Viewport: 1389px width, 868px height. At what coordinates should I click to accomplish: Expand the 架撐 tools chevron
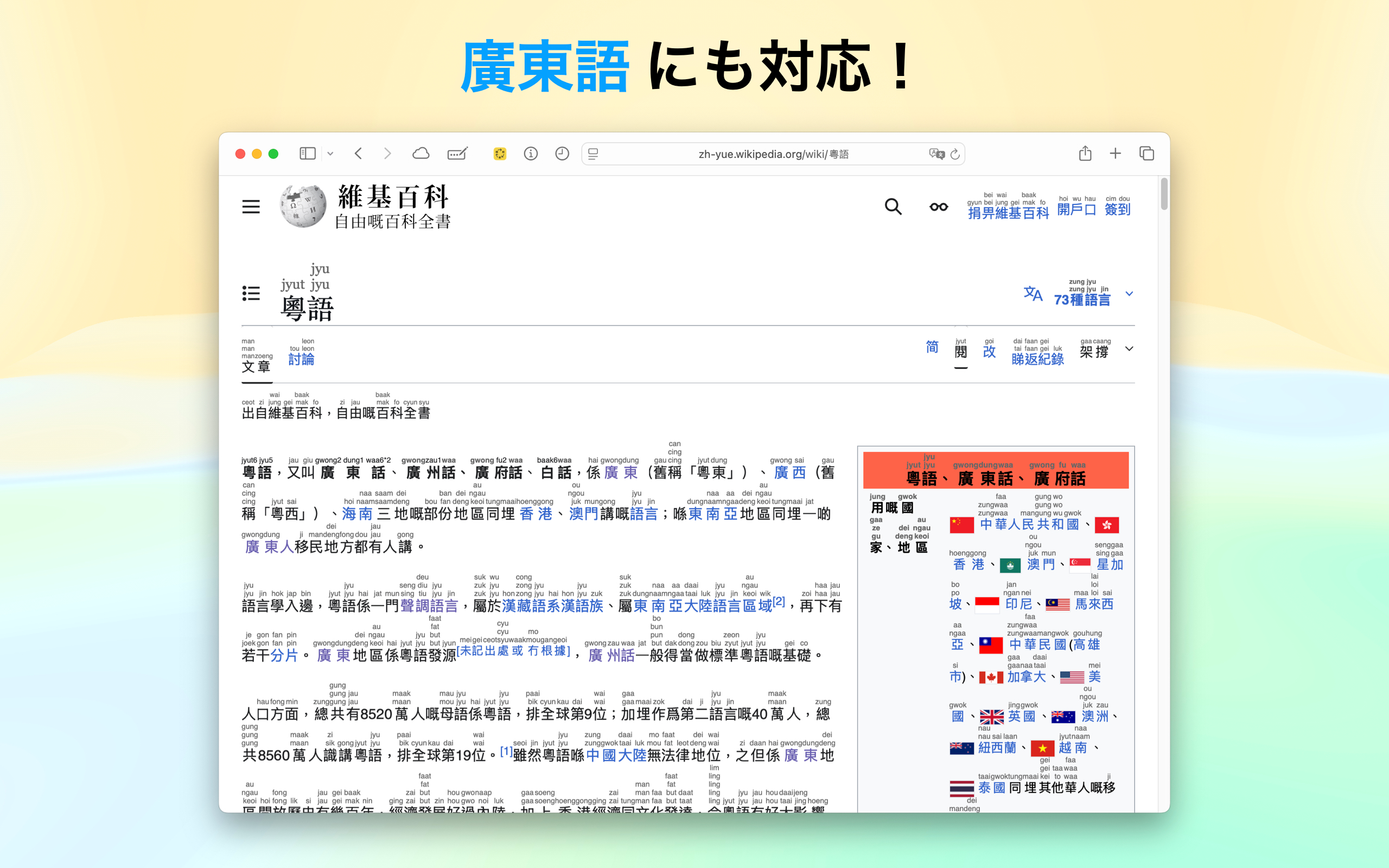click(x=1129, y=349)
